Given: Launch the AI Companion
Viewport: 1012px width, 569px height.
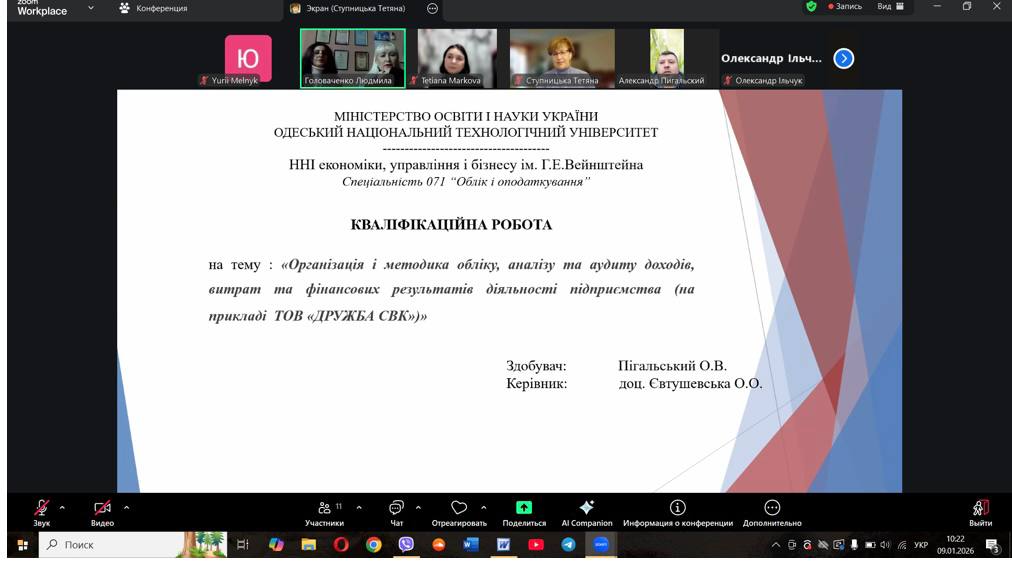Looking at the screenshot, I should coord(587,512).
